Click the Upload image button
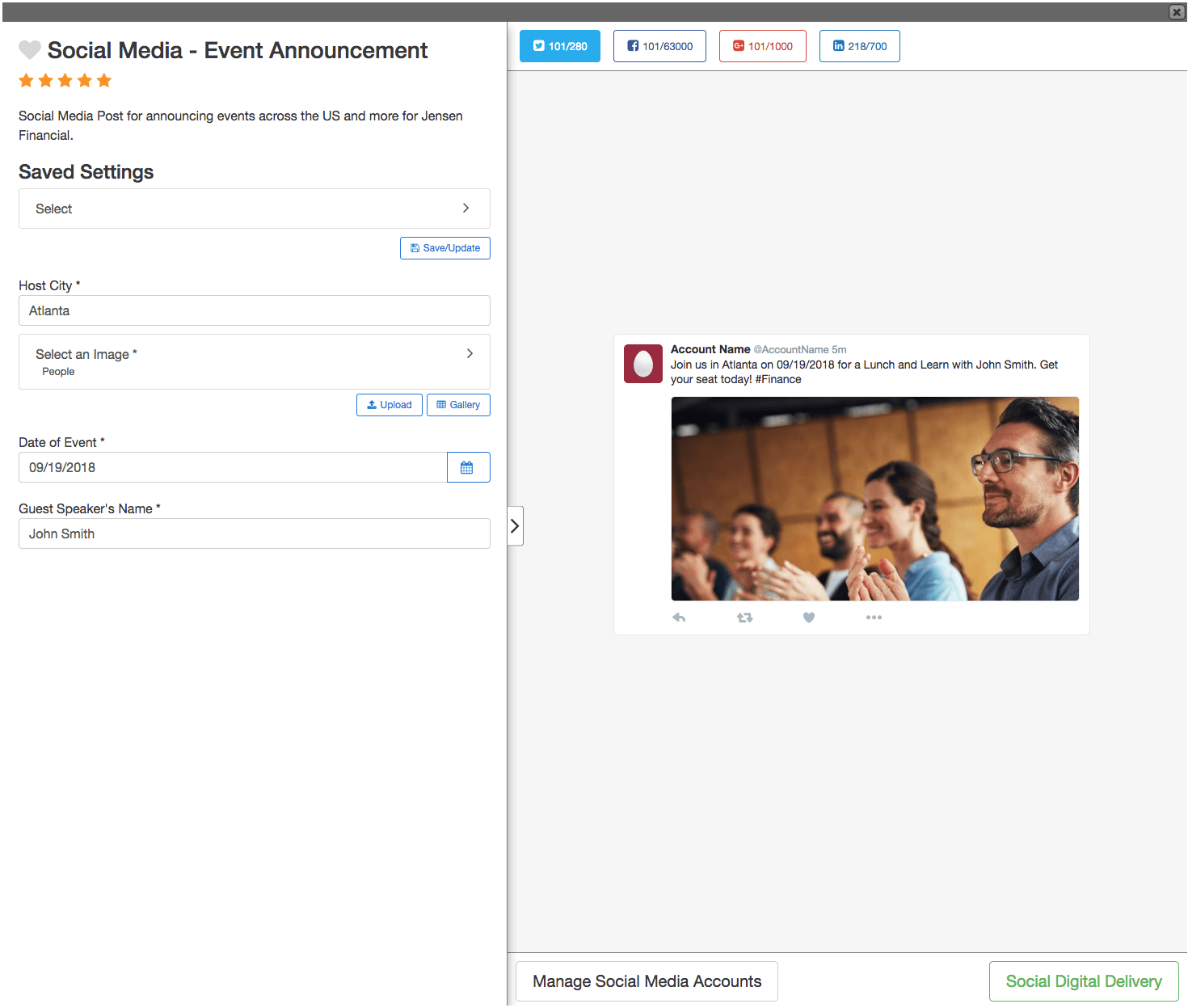This screenshot has width=1188, height=1008. tap(390, 405)
